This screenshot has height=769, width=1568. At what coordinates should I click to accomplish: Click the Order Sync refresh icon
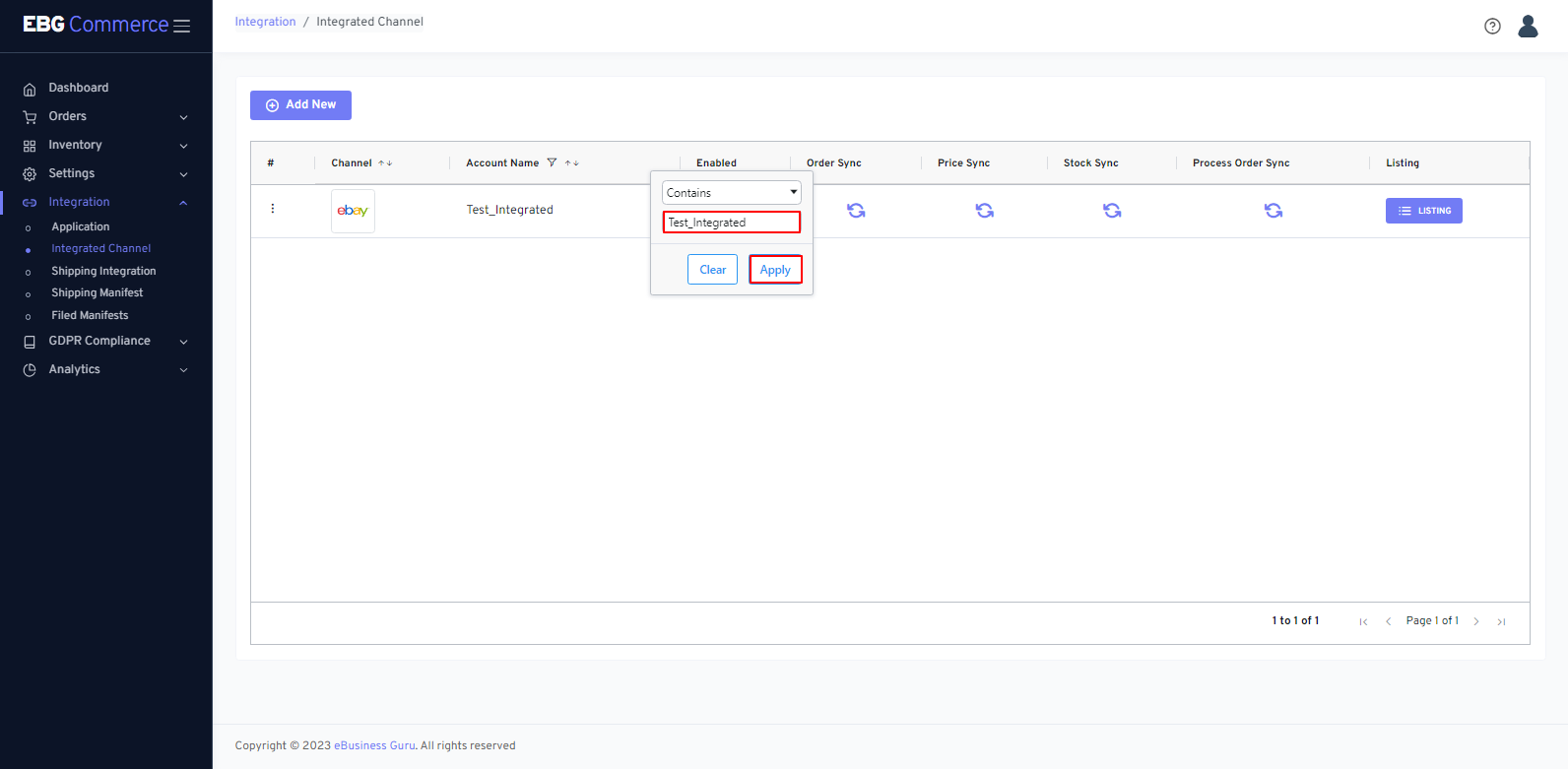pos(856,211)
